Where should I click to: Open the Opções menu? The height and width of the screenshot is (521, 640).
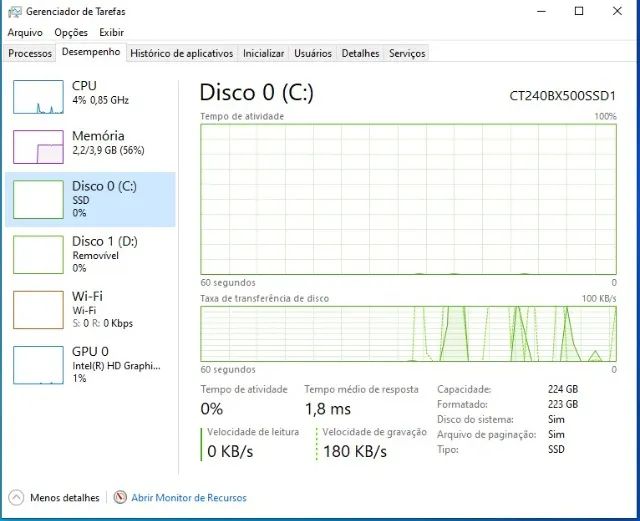tap(71, 32)
